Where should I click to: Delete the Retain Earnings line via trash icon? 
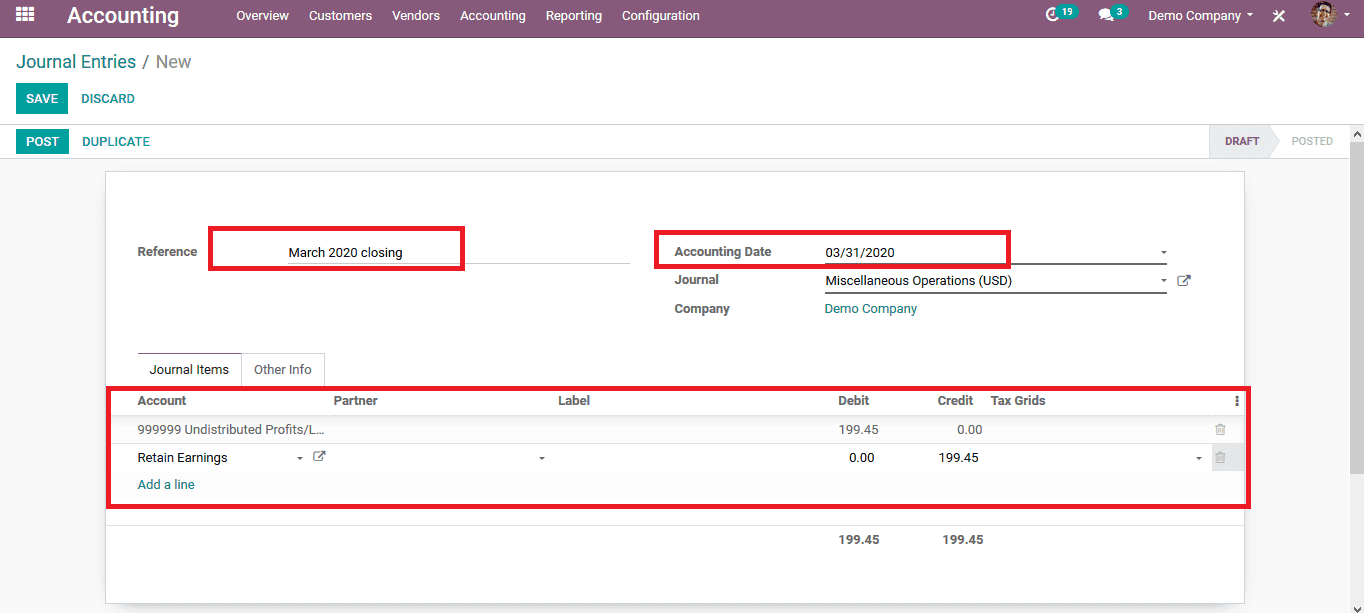pyautogui.click(x=1220, y=457)
